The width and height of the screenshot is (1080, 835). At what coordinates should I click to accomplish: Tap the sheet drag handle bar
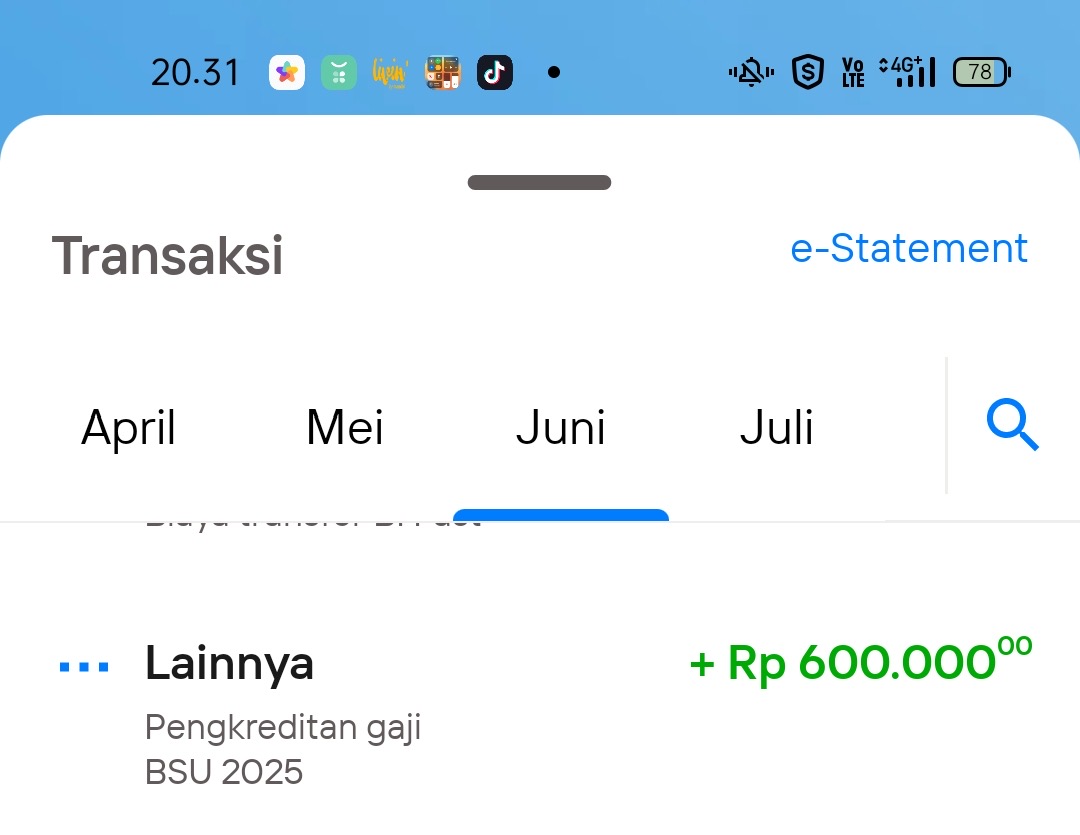pyautogui.click(x=539, y=182)
